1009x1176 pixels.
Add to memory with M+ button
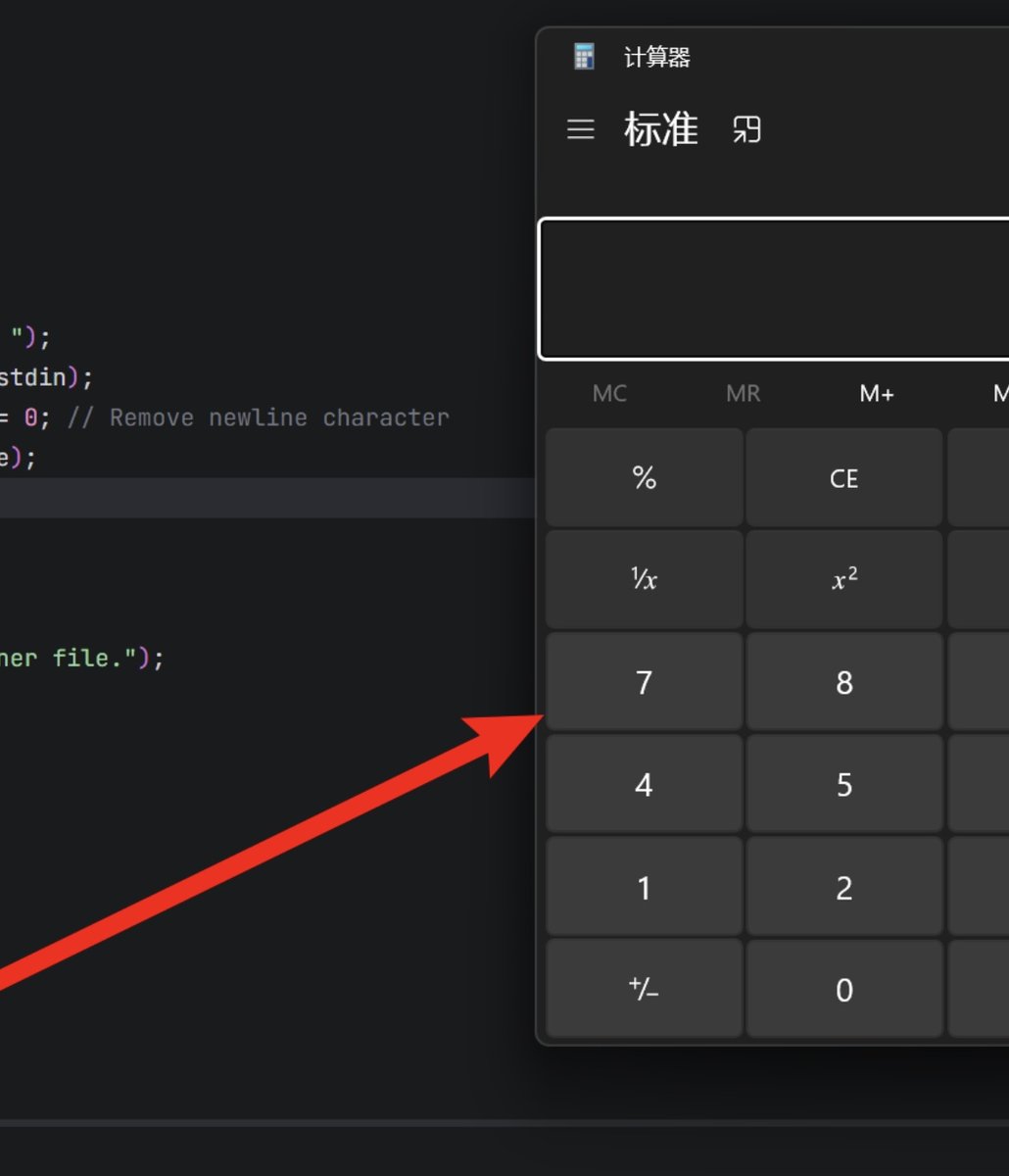click(877, 394)
